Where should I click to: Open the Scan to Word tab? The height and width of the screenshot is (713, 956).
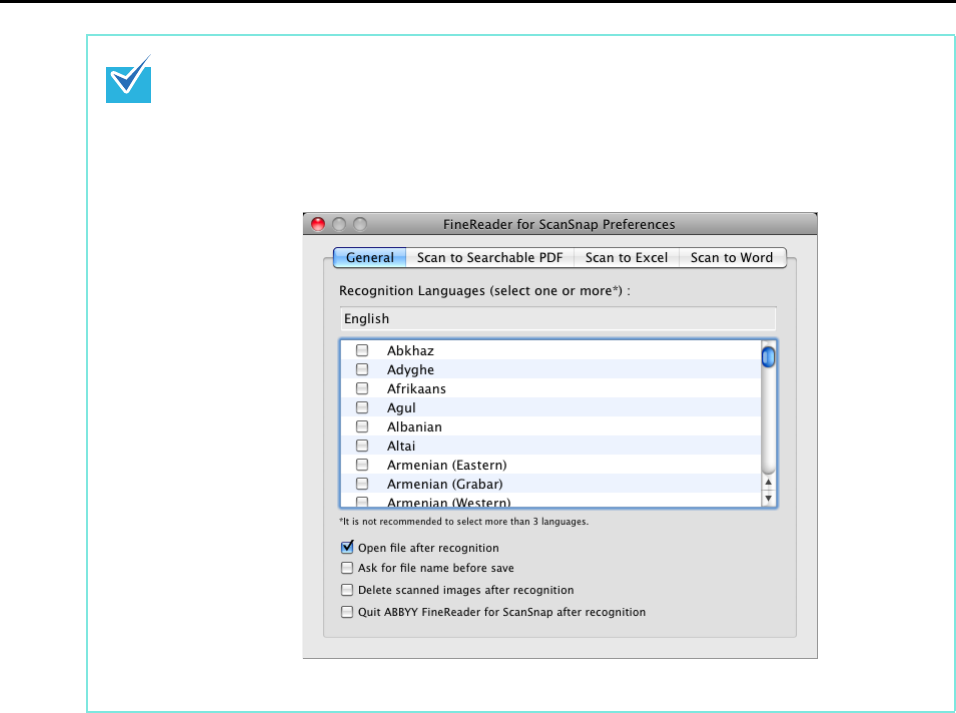[732, 257]
